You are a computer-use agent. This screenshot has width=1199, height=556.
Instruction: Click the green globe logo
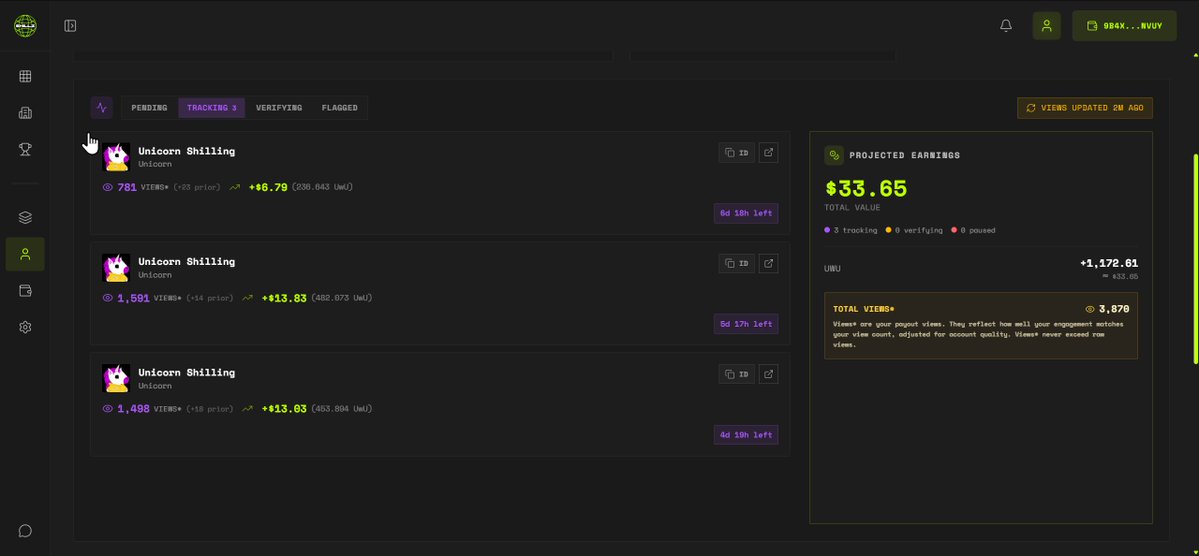point(25,26)
